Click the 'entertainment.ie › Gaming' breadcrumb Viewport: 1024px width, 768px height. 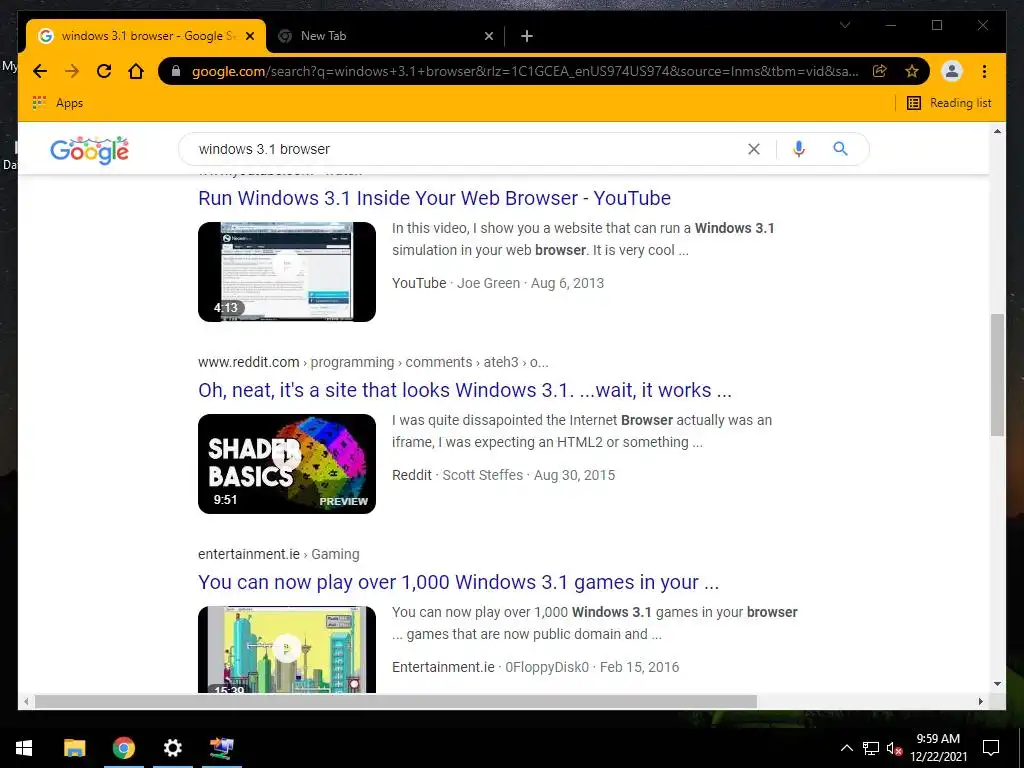tap(279, 554)
